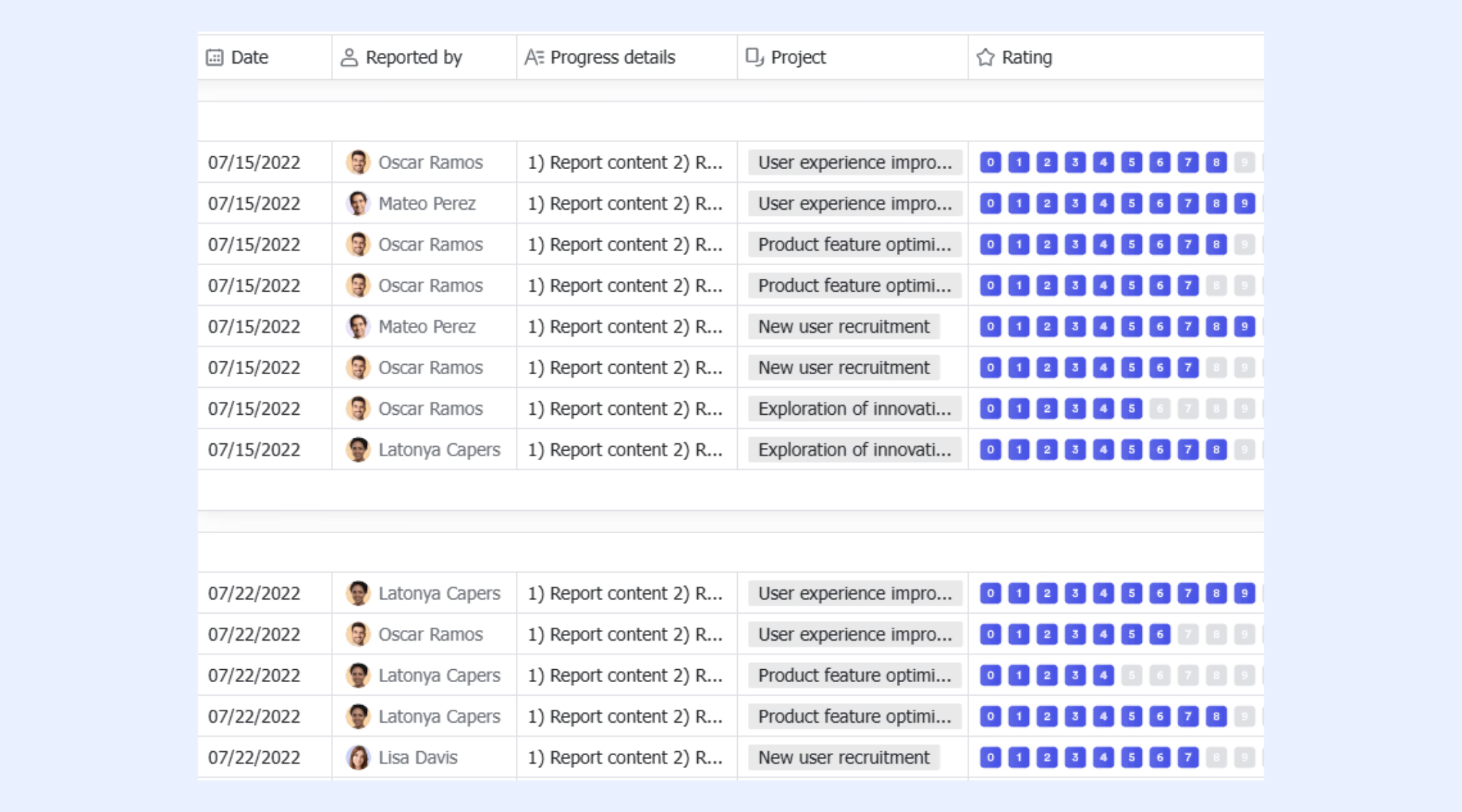Set rating 9 in Oscar Ramos's 07/15 User experience row

(x=1244, y=162)
